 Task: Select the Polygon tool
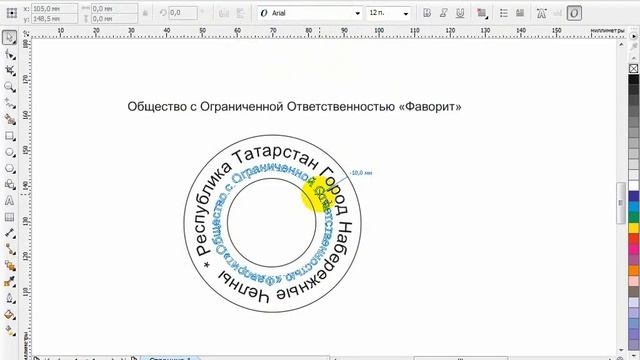click(9, 169)
